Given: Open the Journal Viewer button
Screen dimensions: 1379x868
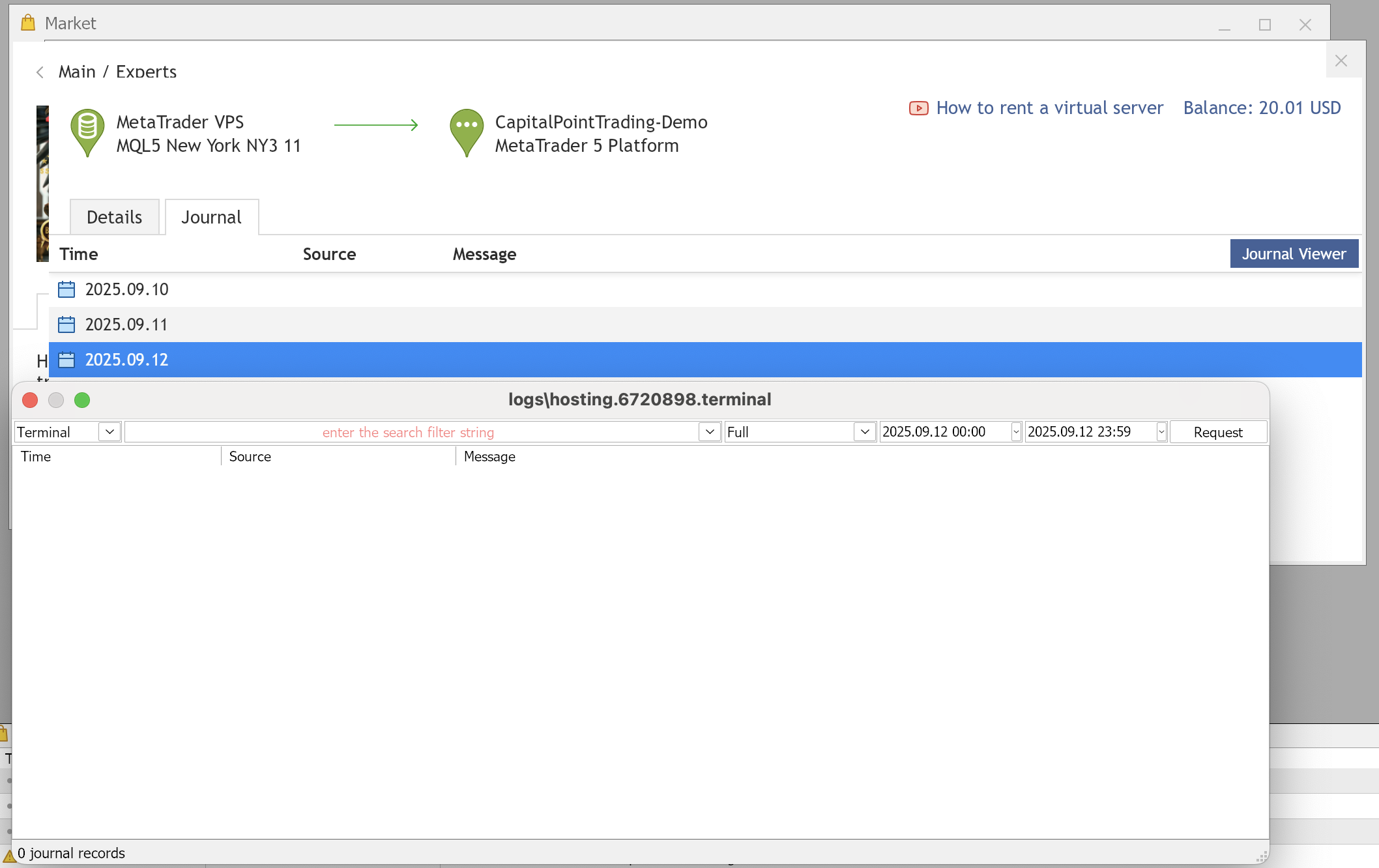Looking at the screenshot, I should click(x=1294, y=253).
